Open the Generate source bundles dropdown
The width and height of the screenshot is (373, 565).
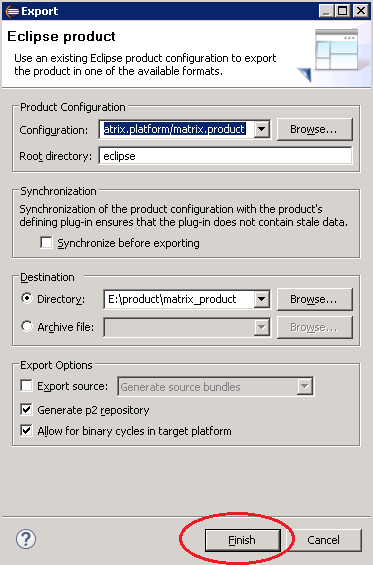click(305, 387)
